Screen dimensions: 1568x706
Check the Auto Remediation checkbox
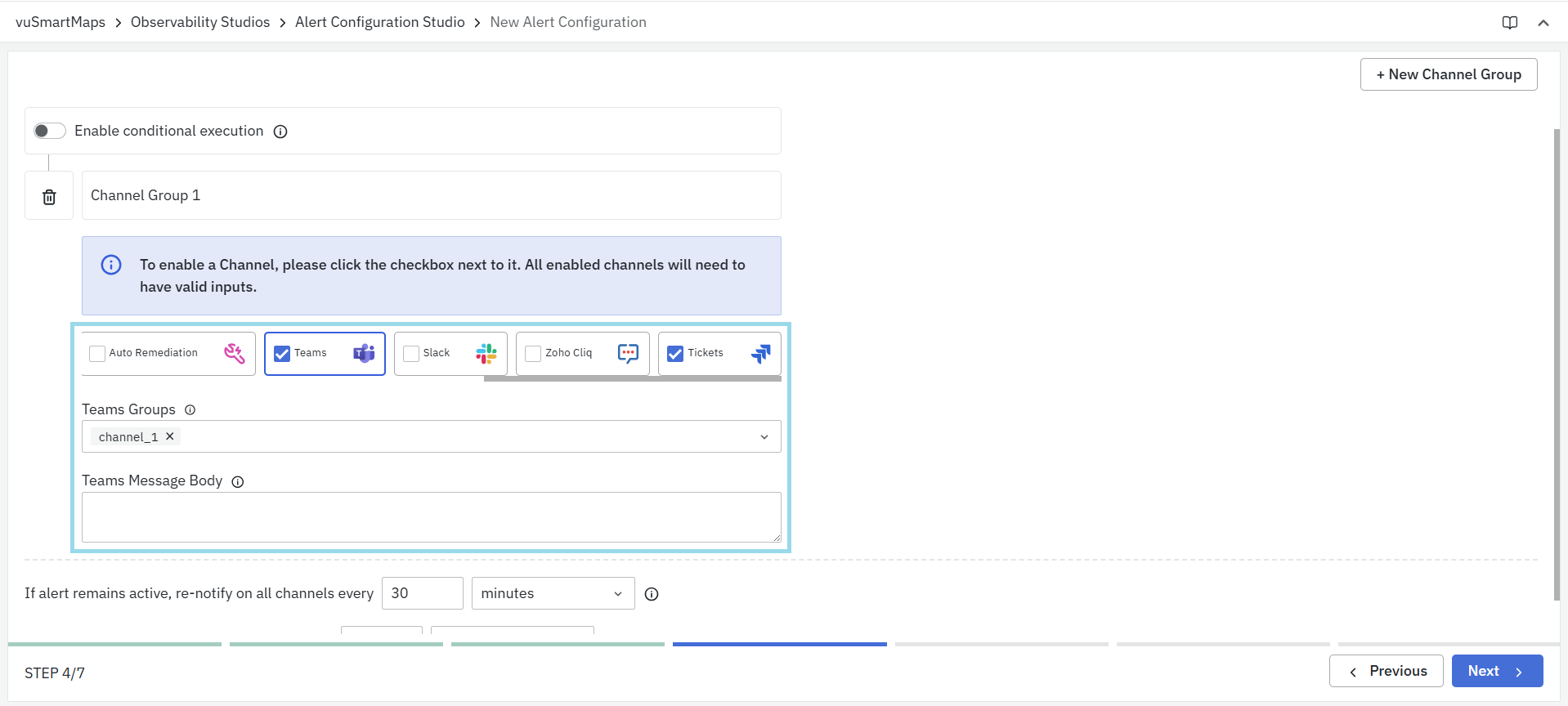(97, 354)
